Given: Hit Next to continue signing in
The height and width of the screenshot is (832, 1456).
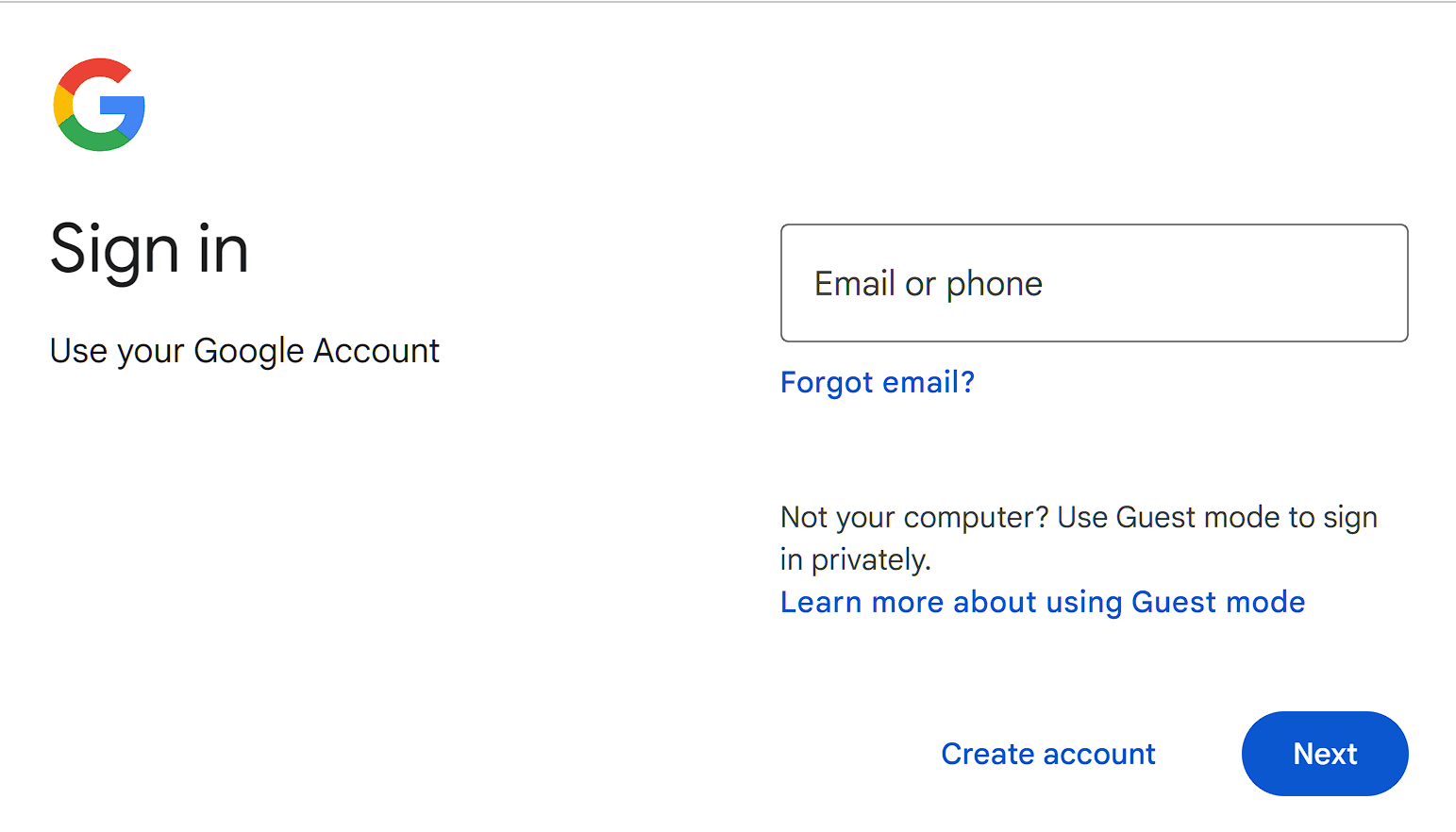Looking at the screenshot, I should click(1324, 754).
